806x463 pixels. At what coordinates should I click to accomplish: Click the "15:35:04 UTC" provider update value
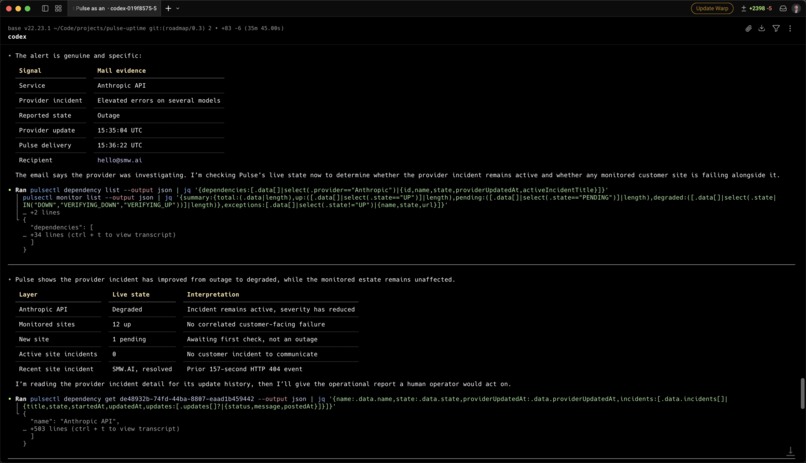click(x=120, y=130)
